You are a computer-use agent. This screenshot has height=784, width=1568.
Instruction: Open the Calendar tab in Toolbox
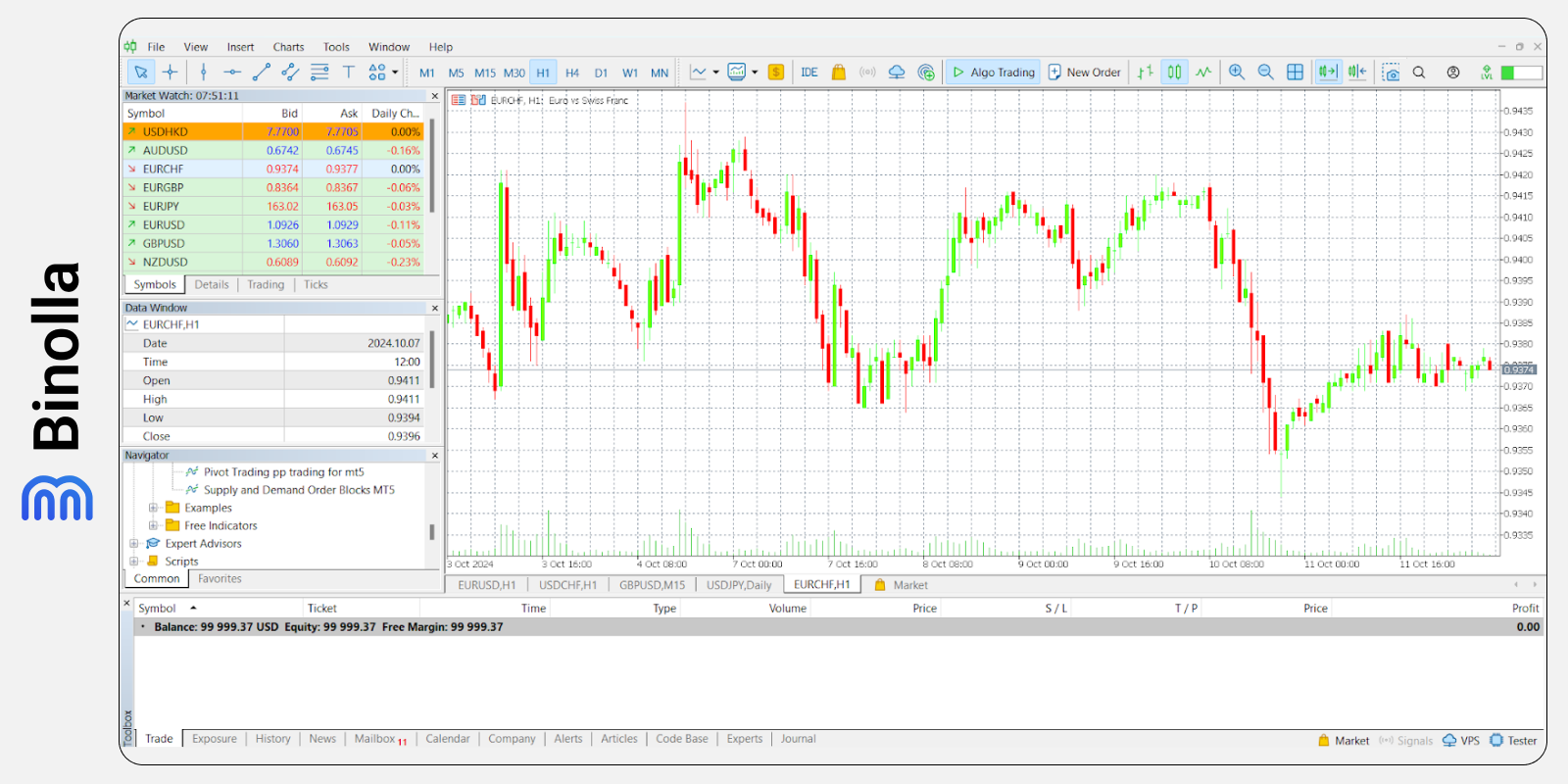point(448,739)
